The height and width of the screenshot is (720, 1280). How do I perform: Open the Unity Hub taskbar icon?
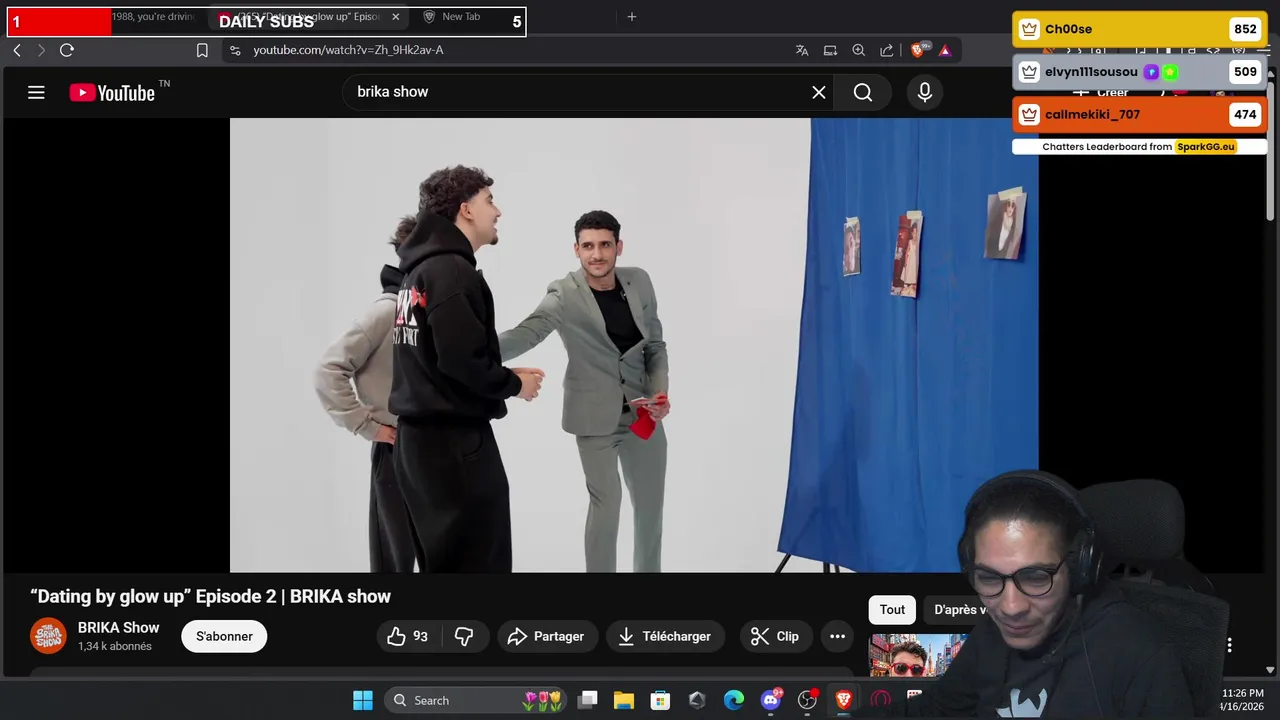click(x=697, y=700)
